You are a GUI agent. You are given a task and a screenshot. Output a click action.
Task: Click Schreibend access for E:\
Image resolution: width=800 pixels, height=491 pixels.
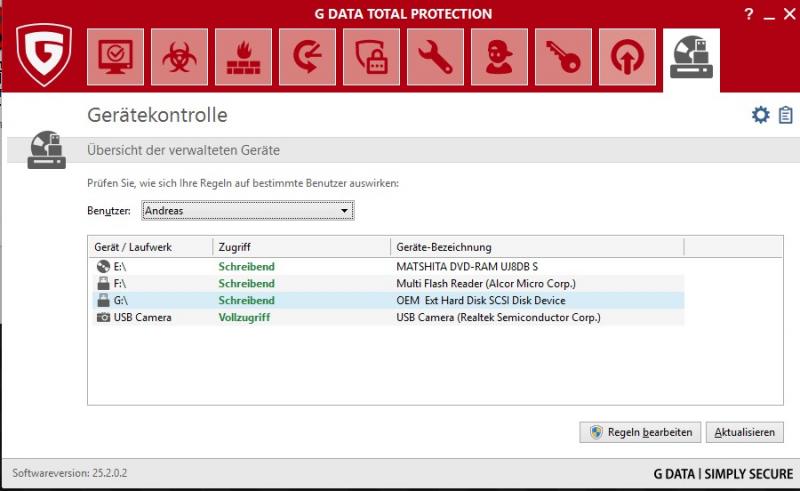(x=246, y=266)
